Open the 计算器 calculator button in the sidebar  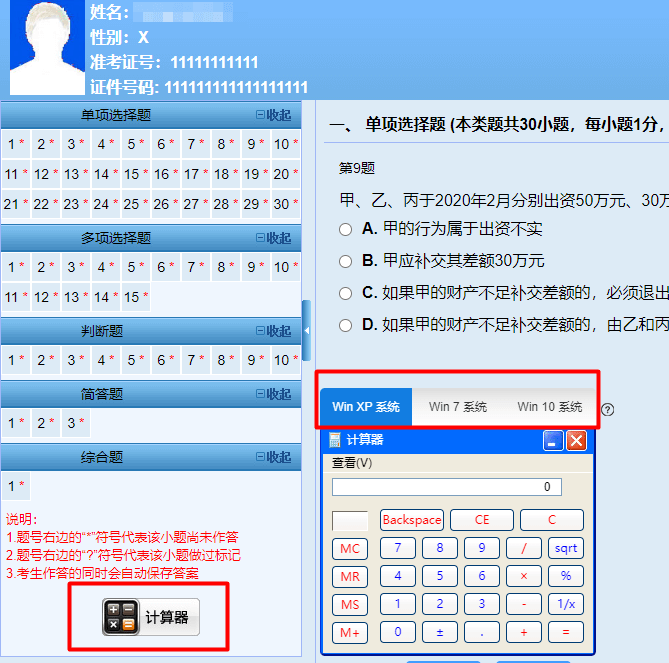(x=151, y=617)
